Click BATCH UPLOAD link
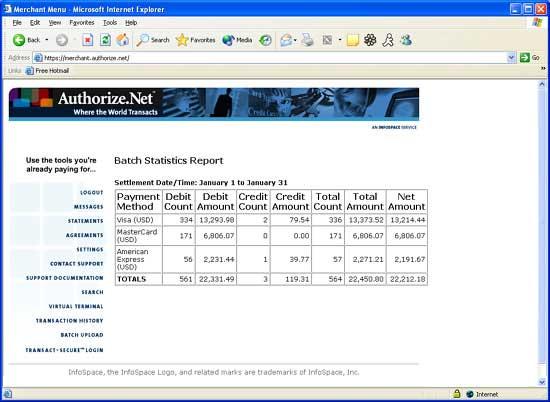The width and height of the screenshot is (550, 402). pos(82,335)
